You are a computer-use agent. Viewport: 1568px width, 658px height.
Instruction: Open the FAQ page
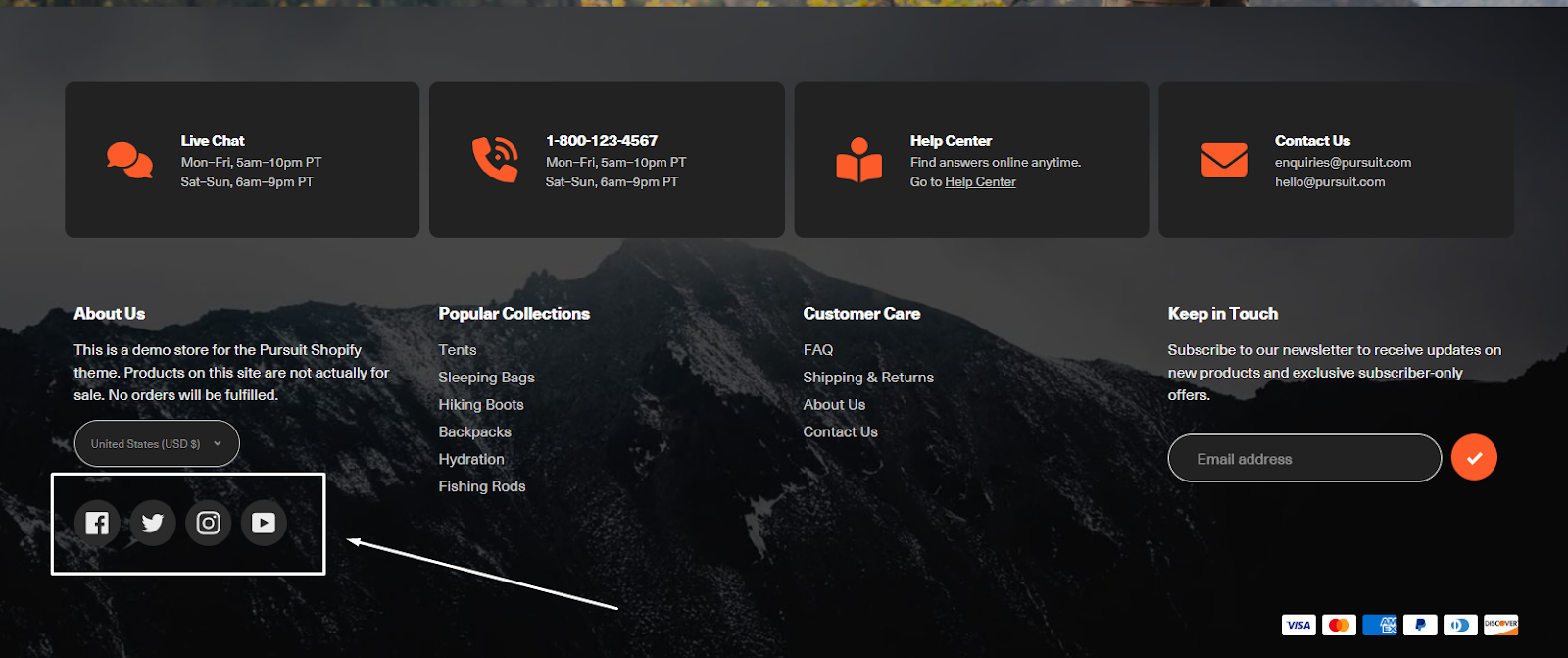(x=818, y=350)
